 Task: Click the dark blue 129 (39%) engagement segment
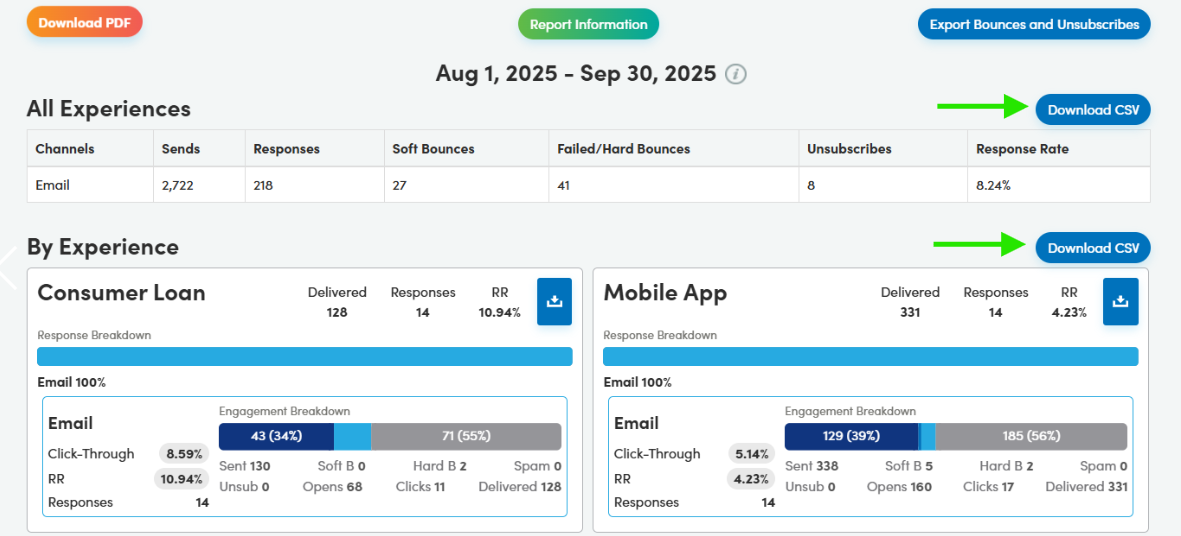tap(851, 437)
